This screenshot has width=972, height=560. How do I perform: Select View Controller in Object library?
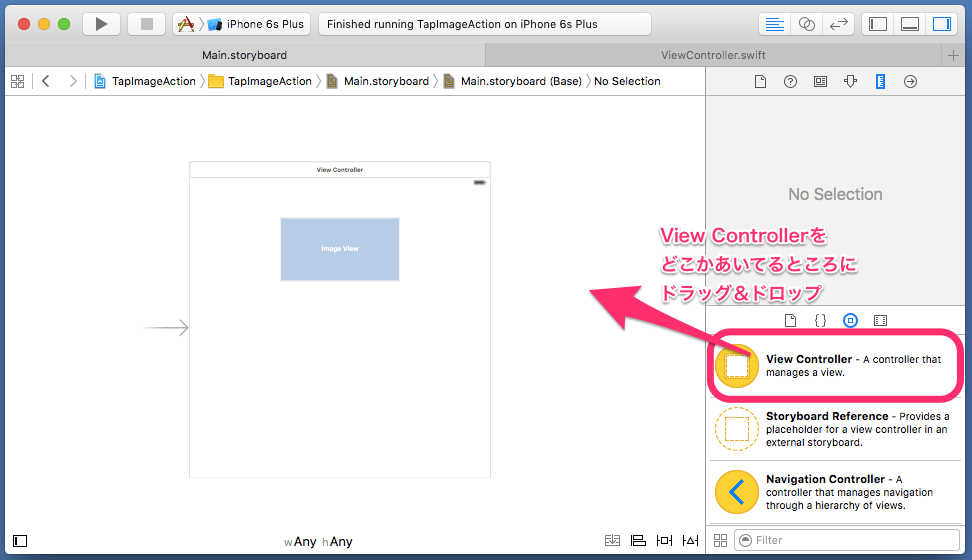coord(836,366)
